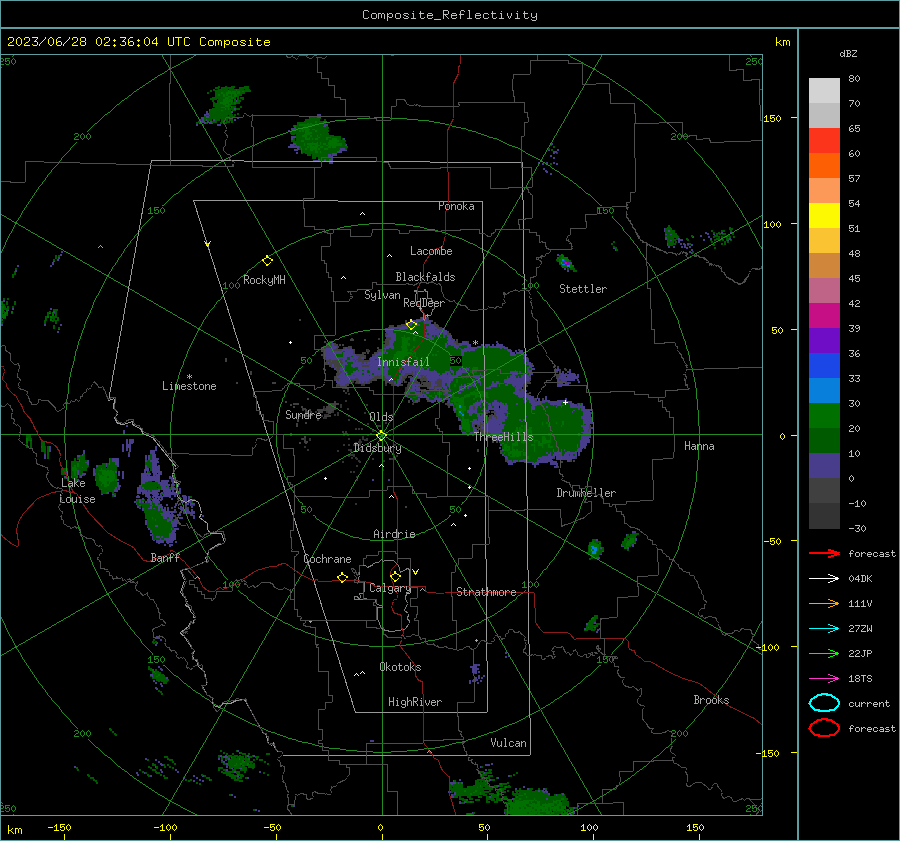Click the red 'forecast' ellipse legend icon
The image size is (900, 841).
(824, 728)
